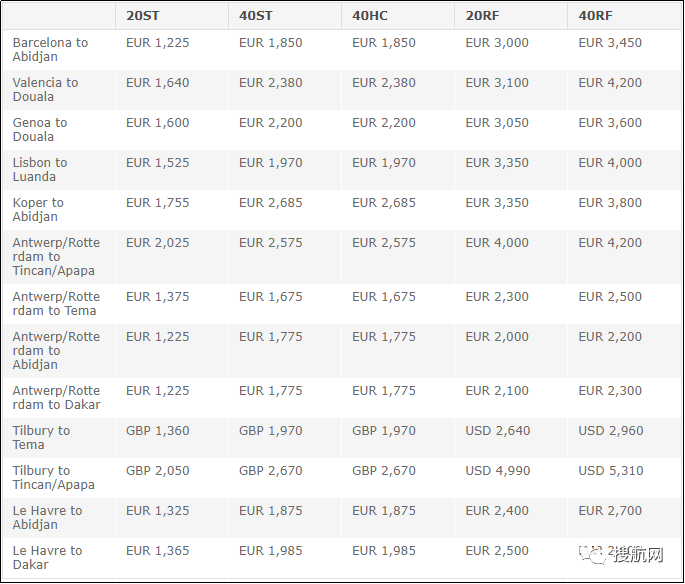Select Antwerp/Rotterdam to Tincan/Apapa route cell
Viewport: 685px width, 584px height.
click(x=56, y=257)
